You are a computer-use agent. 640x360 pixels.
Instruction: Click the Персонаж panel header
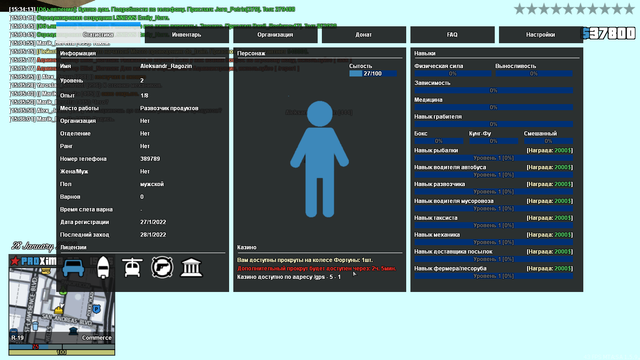251,53
